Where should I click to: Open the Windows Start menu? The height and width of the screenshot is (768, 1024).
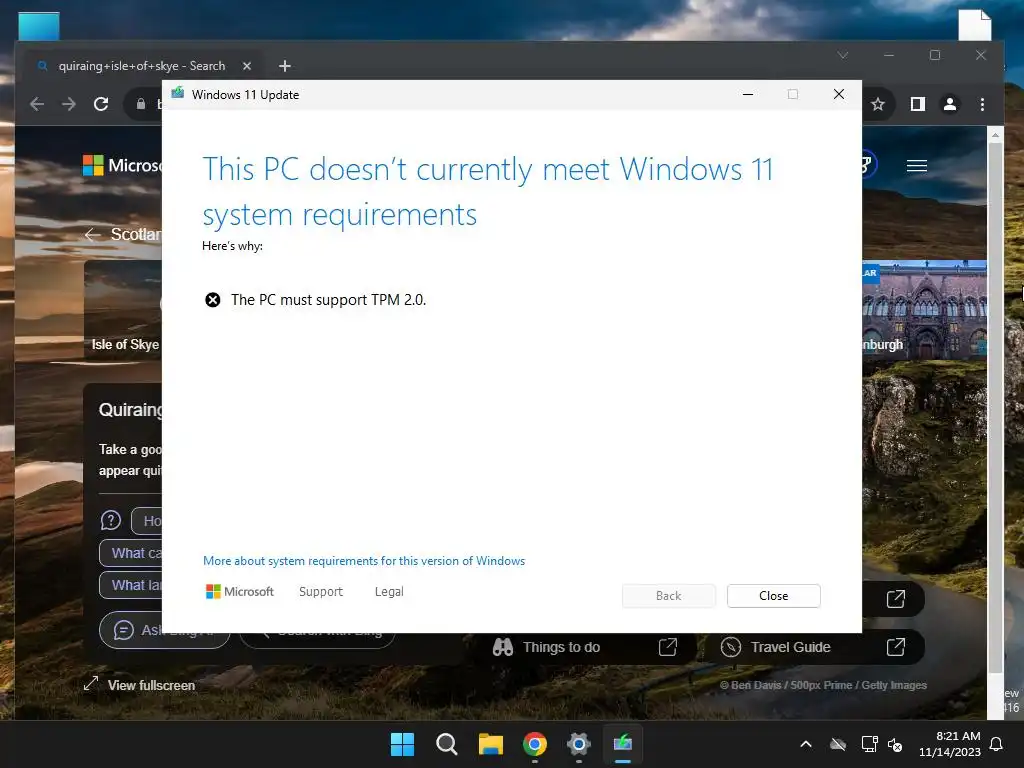click(402, 744)
